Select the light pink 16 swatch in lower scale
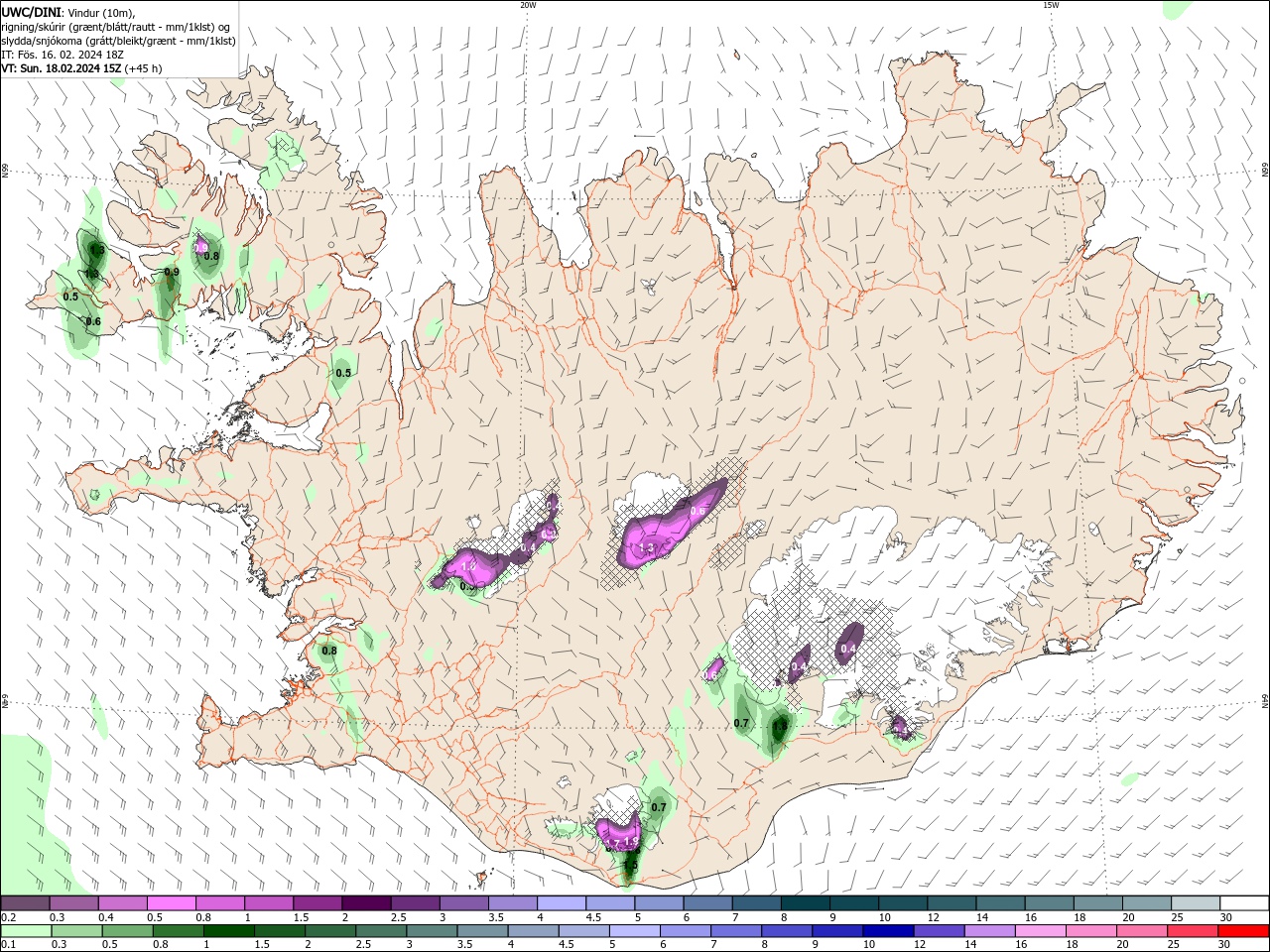Viewport: 1270px width, 952px height. 1041,931
